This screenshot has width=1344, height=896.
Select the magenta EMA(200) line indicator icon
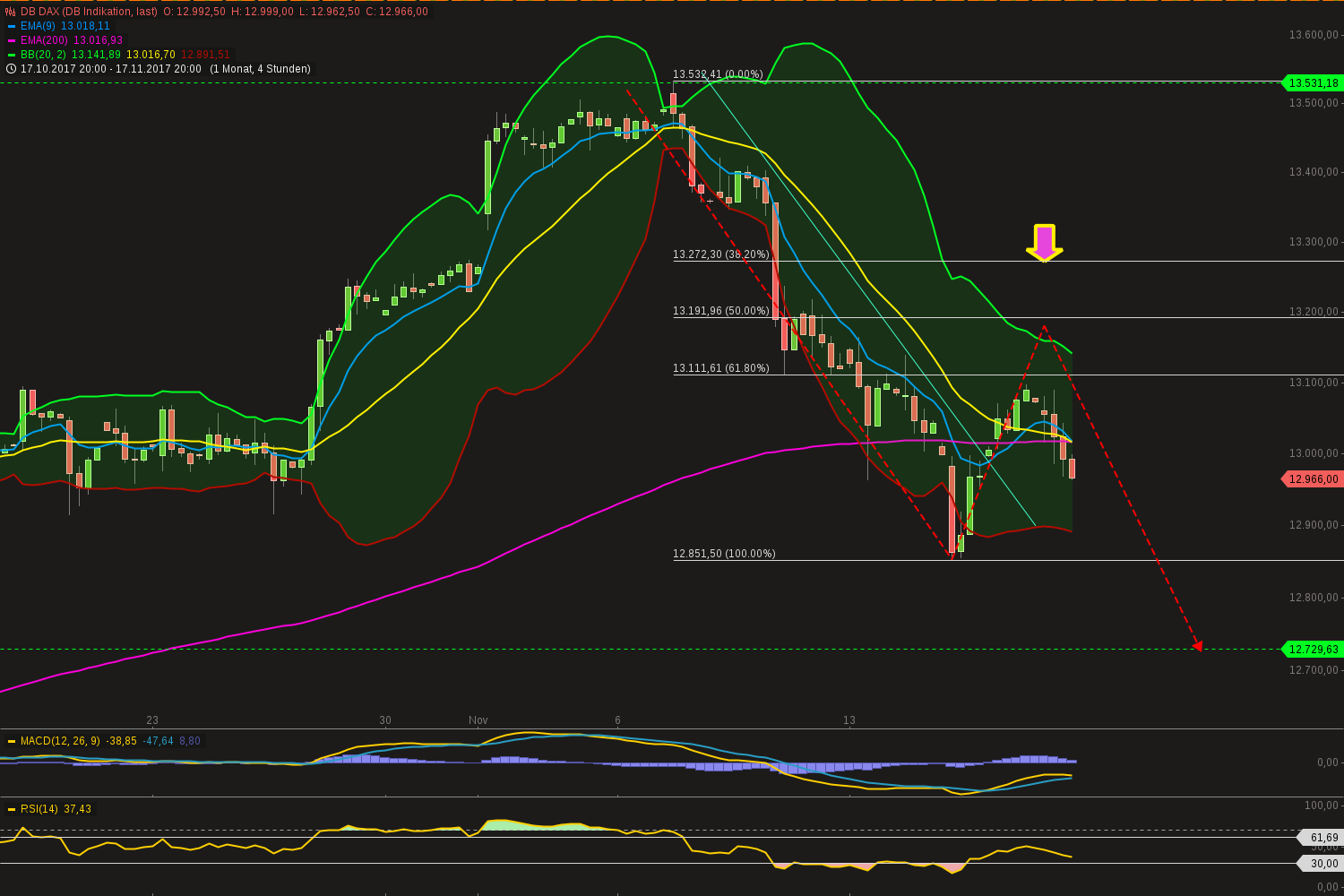coord(13,40)
